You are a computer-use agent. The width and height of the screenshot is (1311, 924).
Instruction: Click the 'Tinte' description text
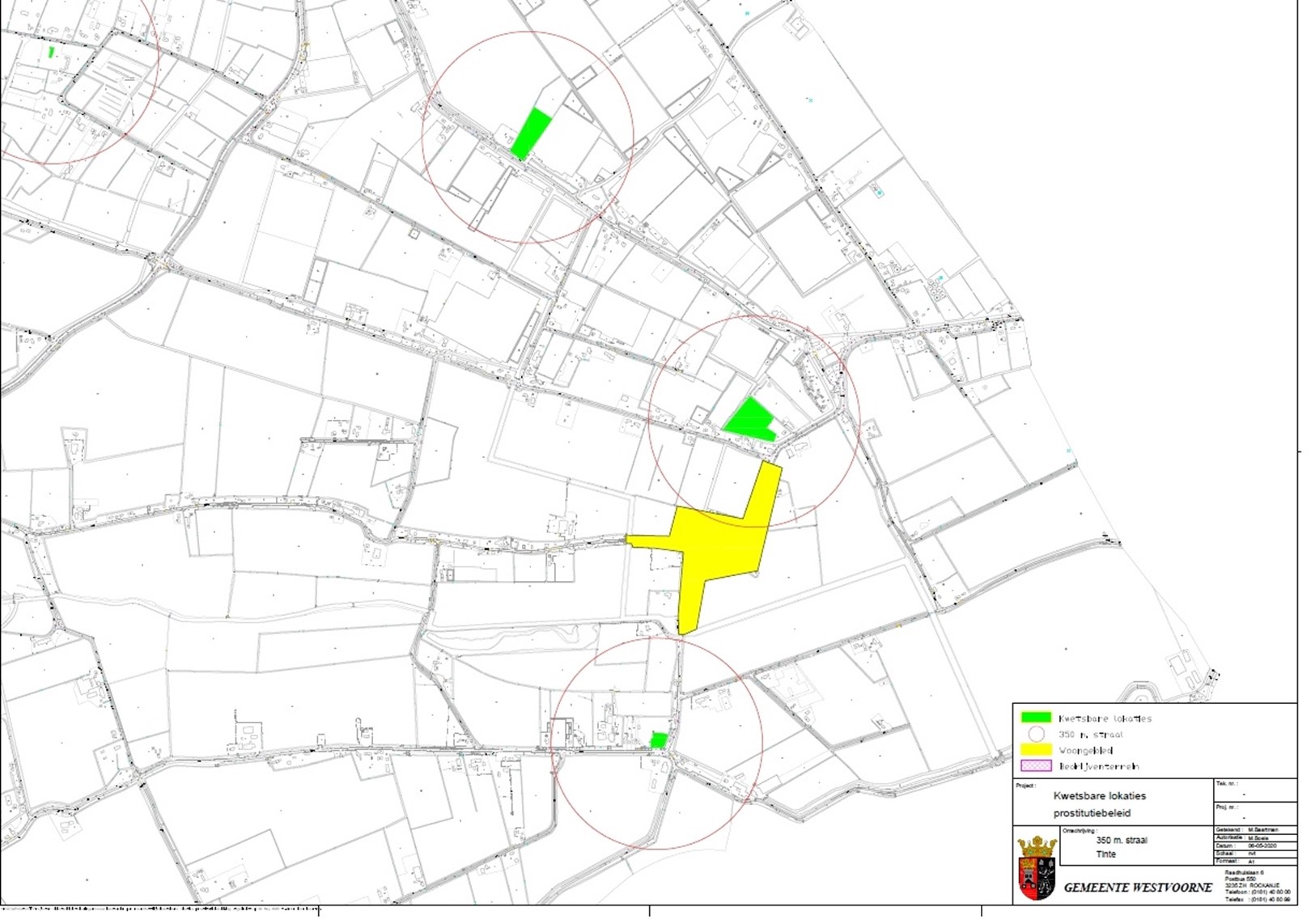click(1106, 854)
